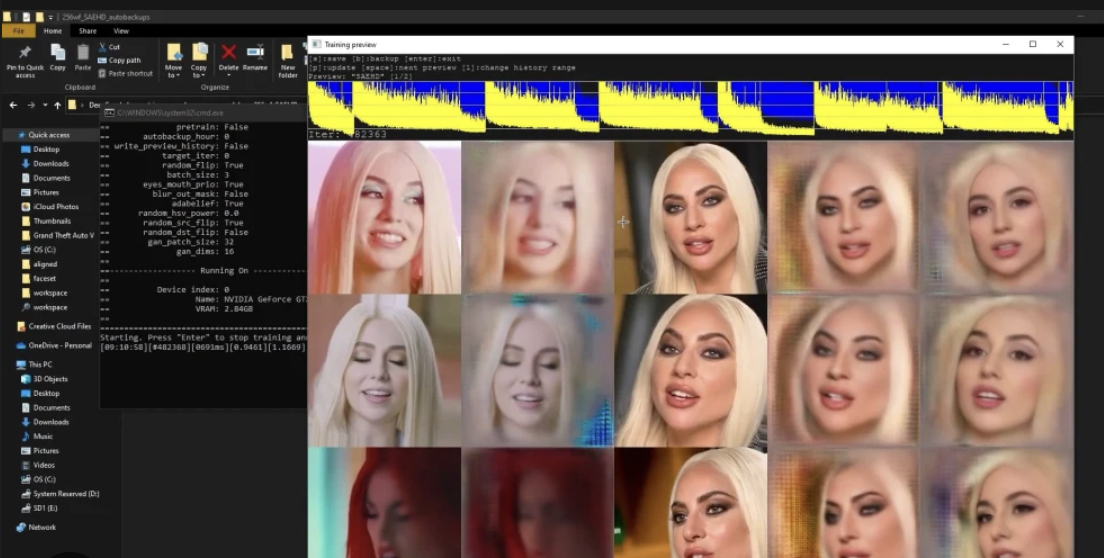Click the yellow and blue loss graph
Screen dimensions: 1104x558
pyautogui.click(x=690, y=107)
